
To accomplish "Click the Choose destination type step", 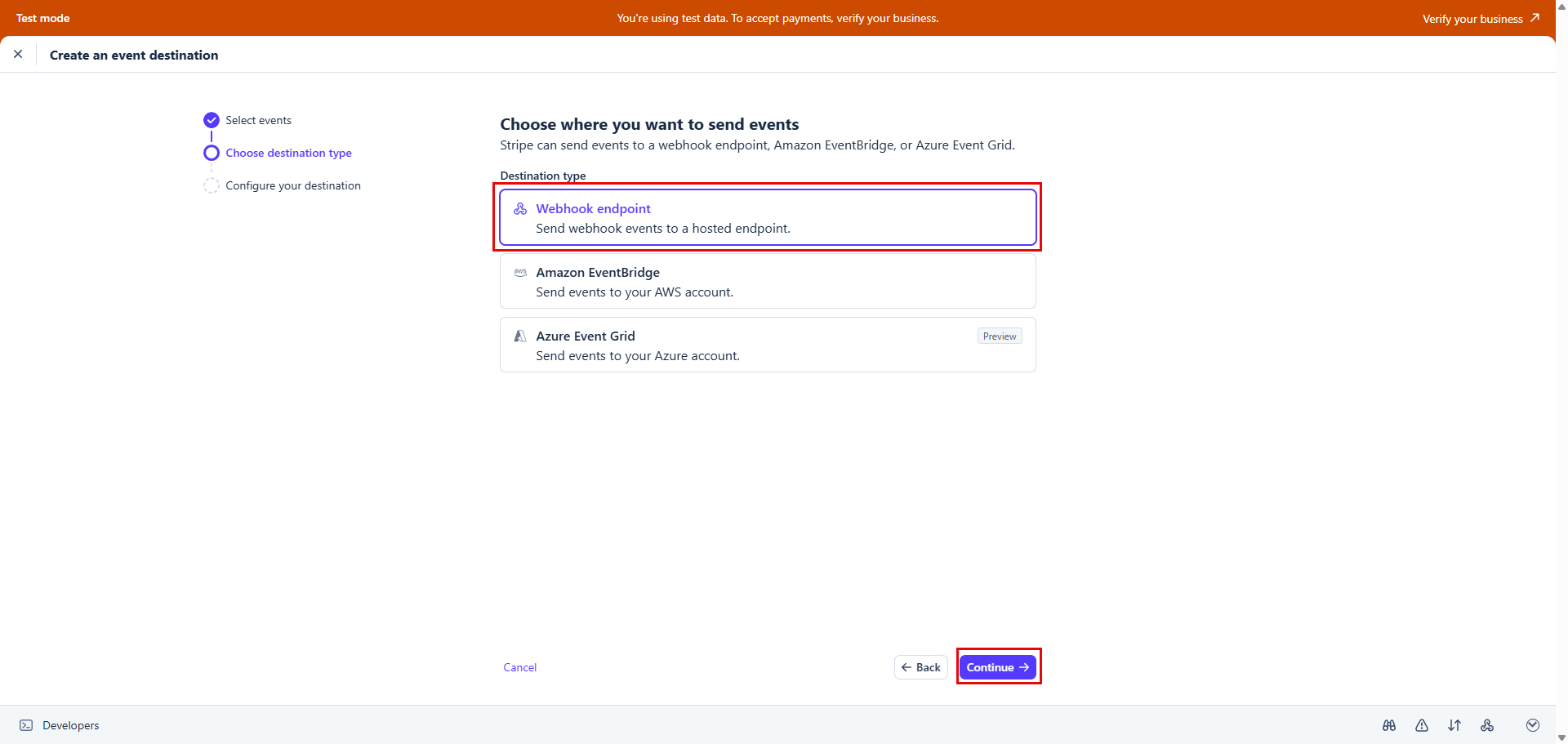I will pyautogui.click(x=288, y=153).
